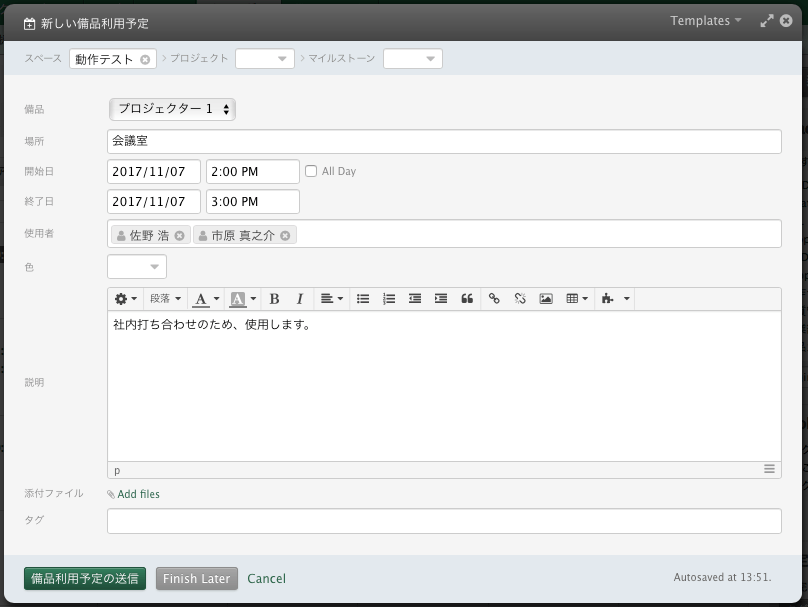The image size is (808, 607).
Task: Insert a bulleted list
Action: point(363,299)
